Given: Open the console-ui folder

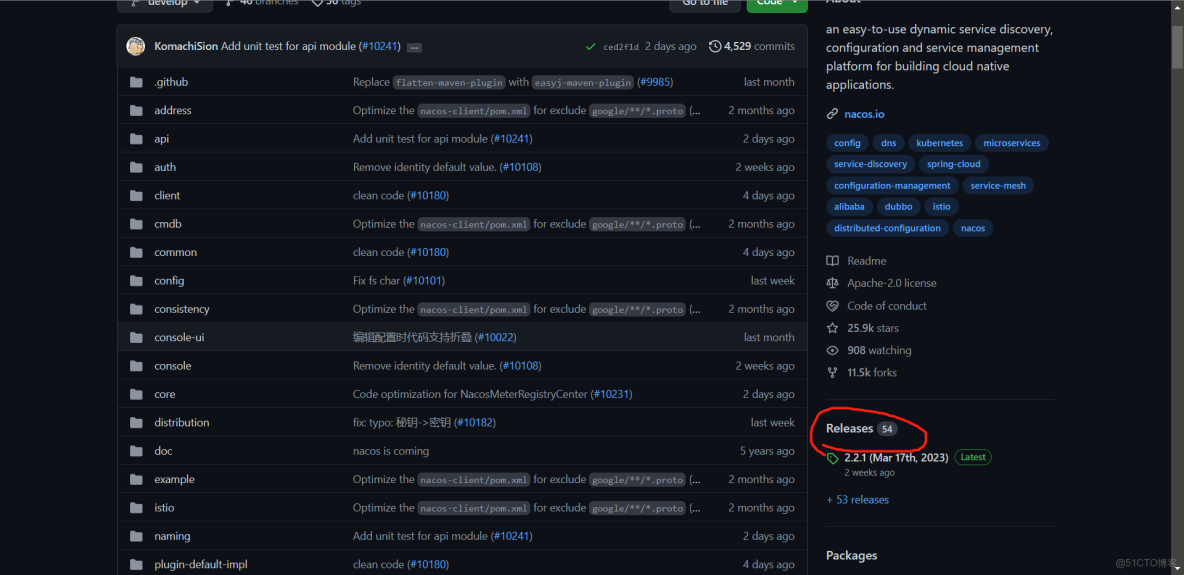Looking at the screenshot, I should pos(179,338).
